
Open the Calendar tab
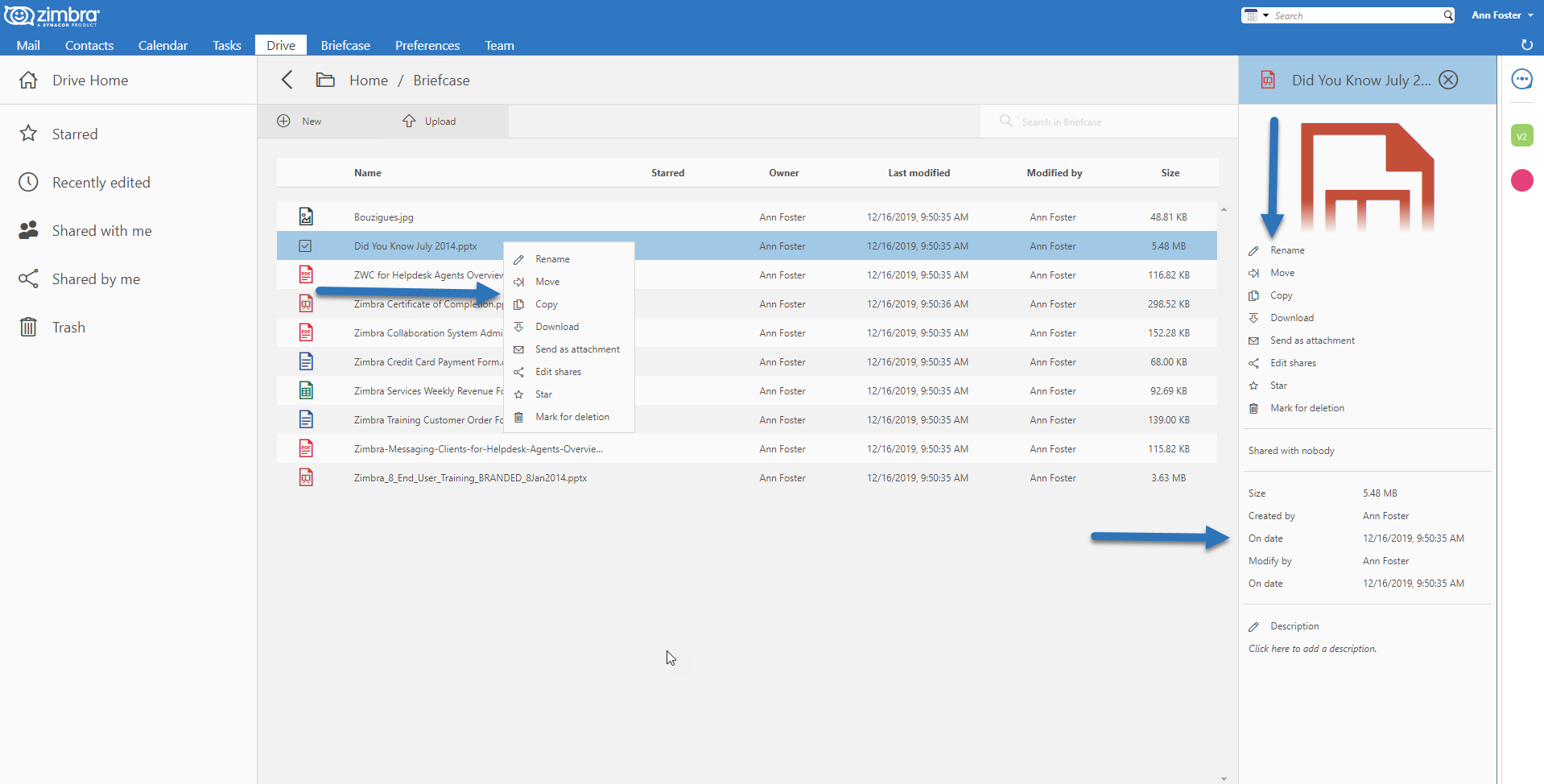163,45
